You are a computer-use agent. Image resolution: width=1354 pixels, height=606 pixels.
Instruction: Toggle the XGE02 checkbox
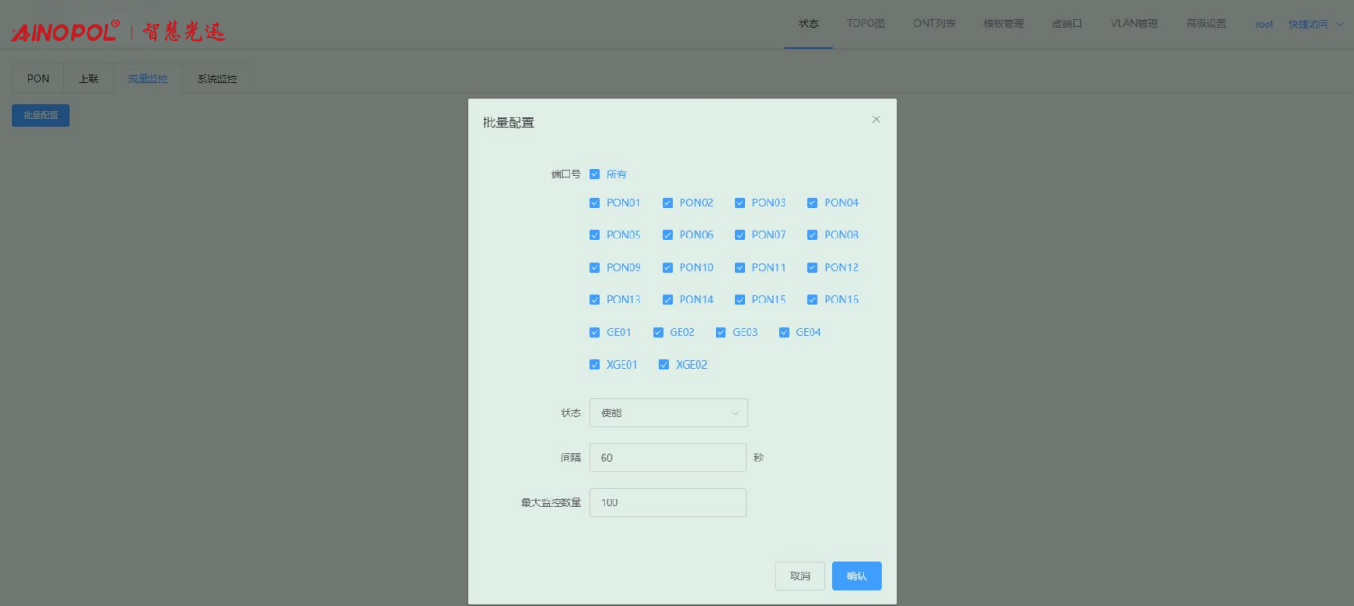[664, 365]
